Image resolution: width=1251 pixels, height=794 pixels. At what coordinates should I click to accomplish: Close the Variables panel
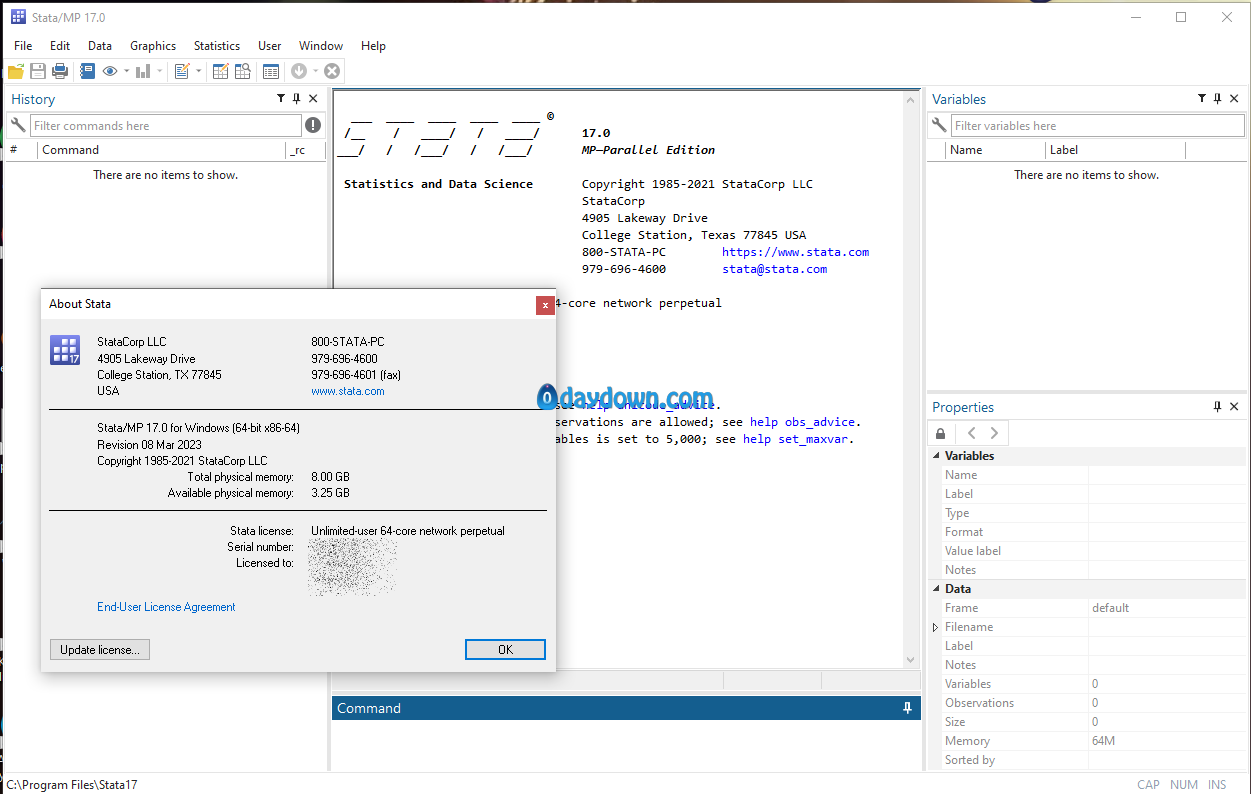1234,99
